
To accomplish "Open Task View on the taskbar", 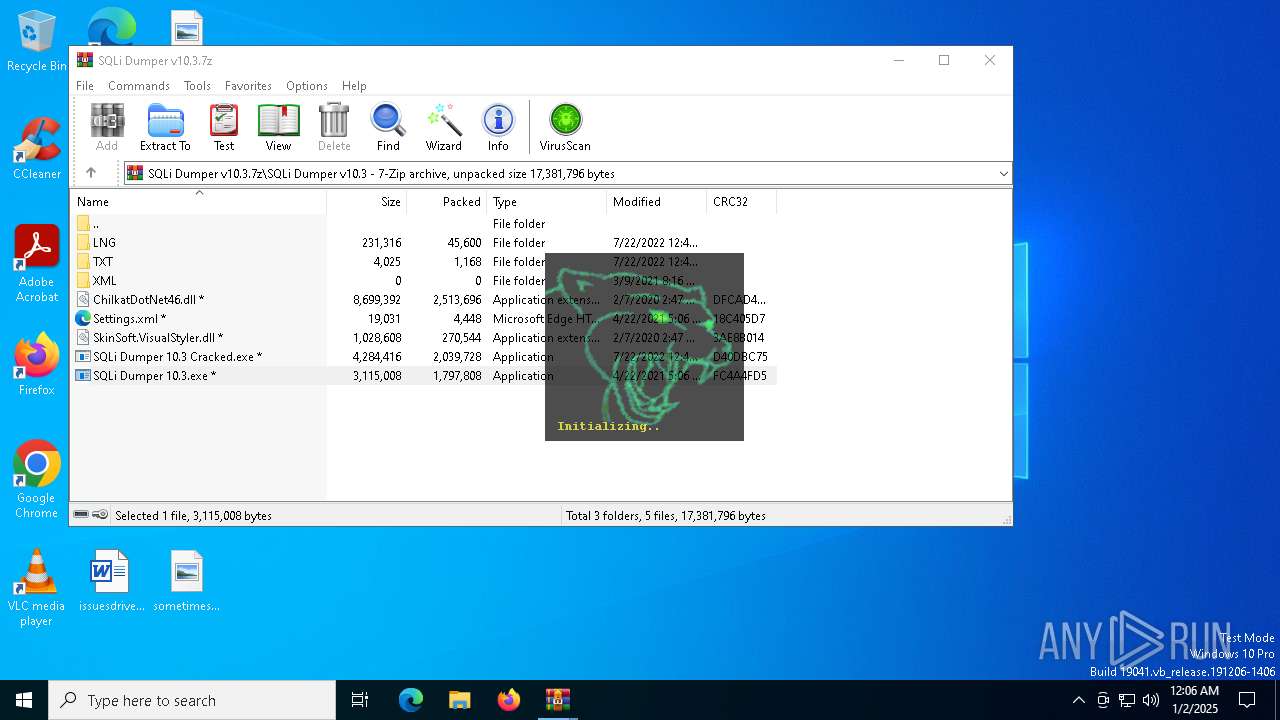I will (360, 700).
